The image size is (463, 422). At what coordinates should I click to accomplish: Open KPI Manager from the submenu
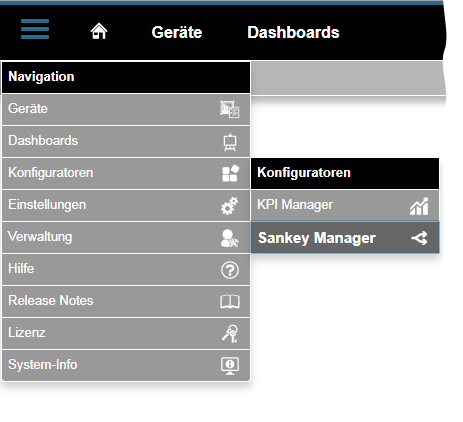pyautogui.click(x=345, y=205)
